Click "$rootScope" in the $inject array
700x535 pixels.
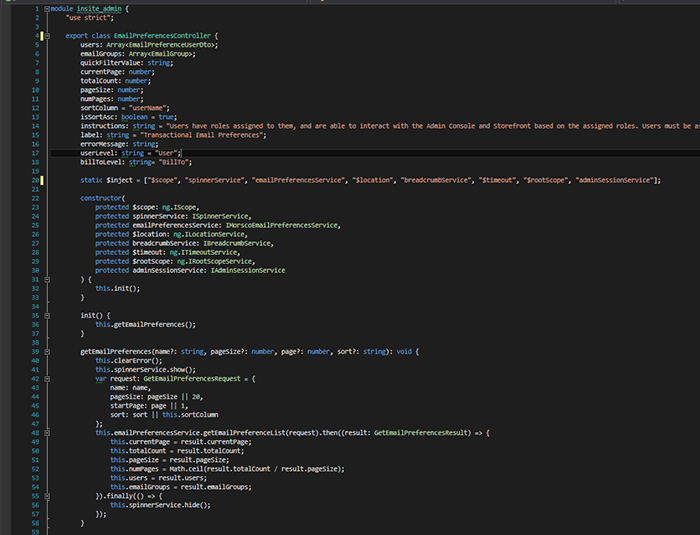coord(545,180)
